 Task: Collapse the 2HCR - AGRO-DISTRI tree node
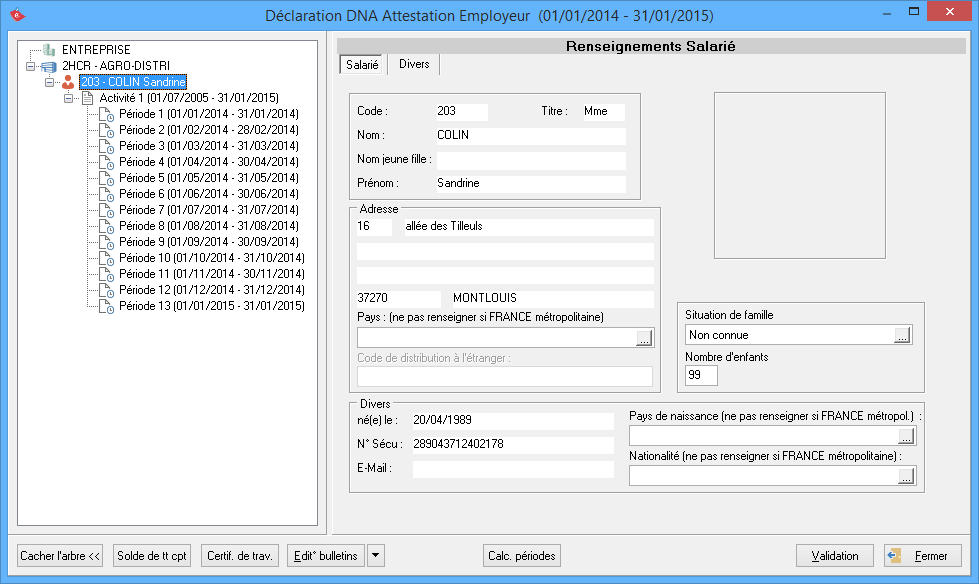(31, 66)
